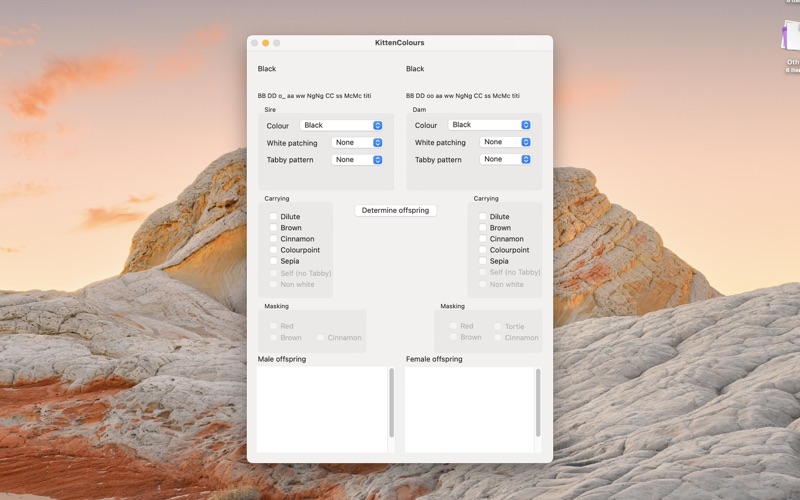Click the Dam Black colour heading
Viewport: 800px width, 500px height.
pyautogui.click(x=415, y=69)
